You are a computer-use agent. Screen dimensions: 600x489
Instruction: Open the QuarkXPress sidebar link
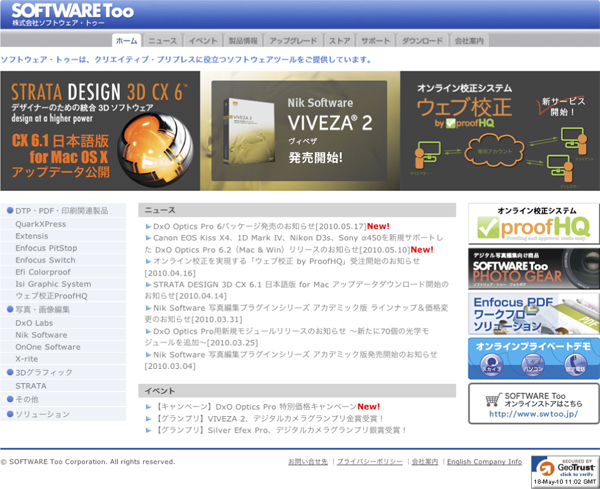coord(41,224)
